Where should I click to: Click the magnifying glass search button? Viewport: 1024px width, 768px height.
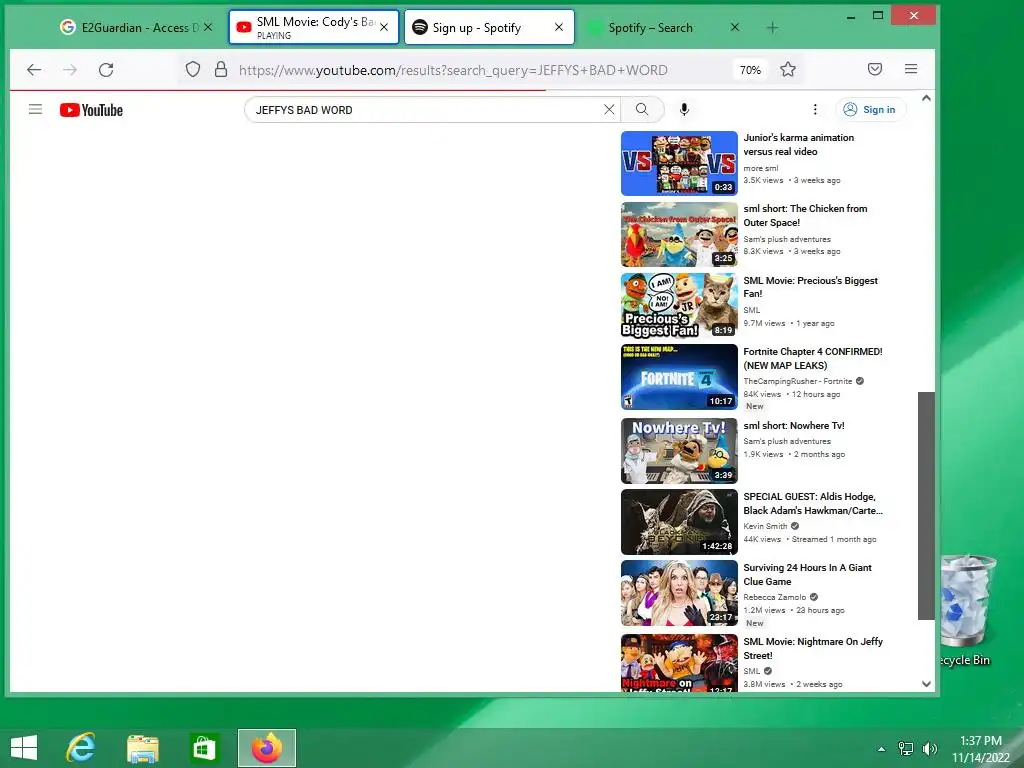coord(642,110)
